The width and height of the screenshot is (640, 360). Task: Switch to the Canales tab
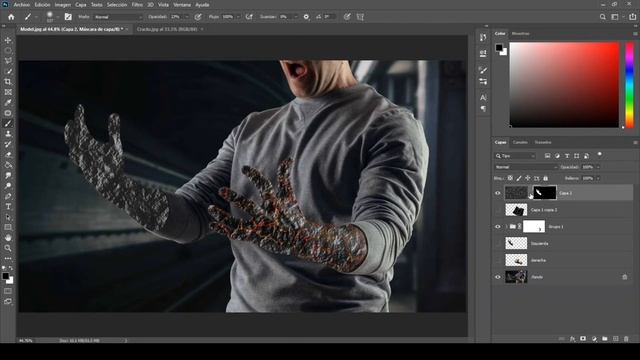pyautogui.click(x=520, y=142)
